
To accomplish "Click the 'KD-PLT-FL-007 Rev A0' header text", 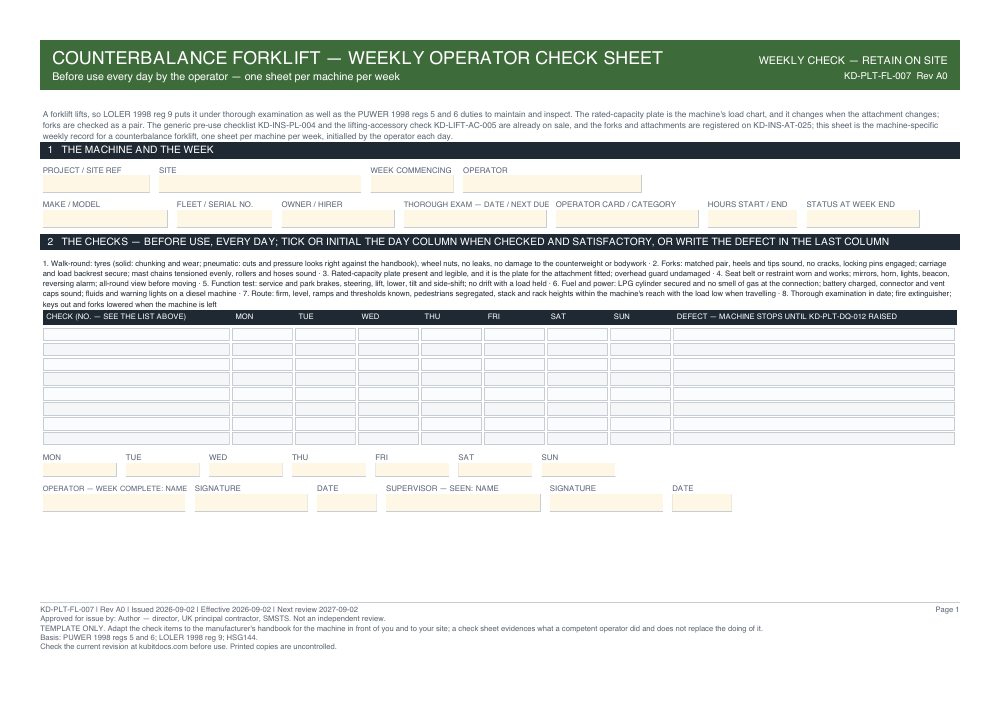I will click(895, 76).
